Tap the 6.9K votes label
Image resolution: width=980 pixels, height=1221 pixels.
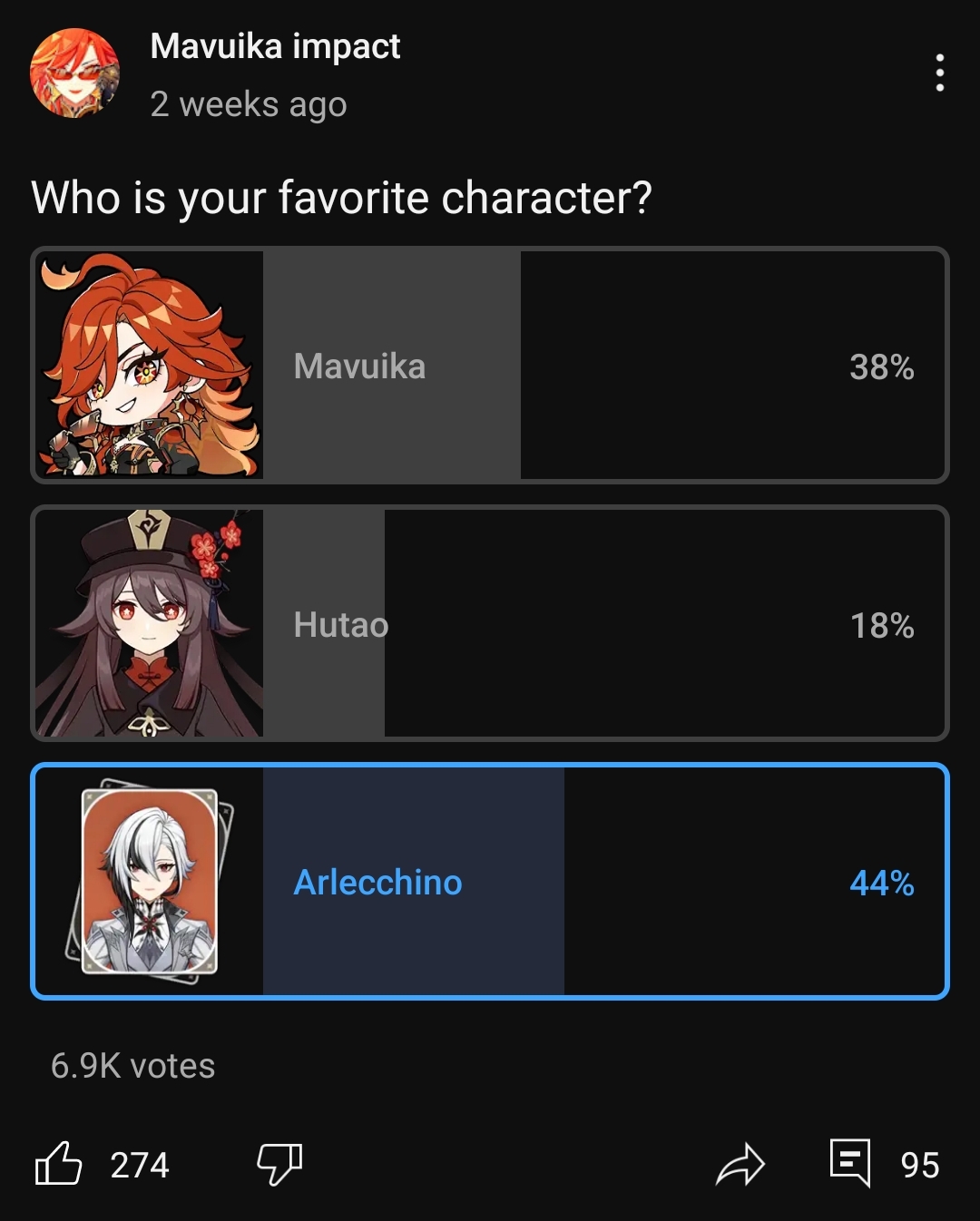pyautogui.click(x=132, y=1066)
